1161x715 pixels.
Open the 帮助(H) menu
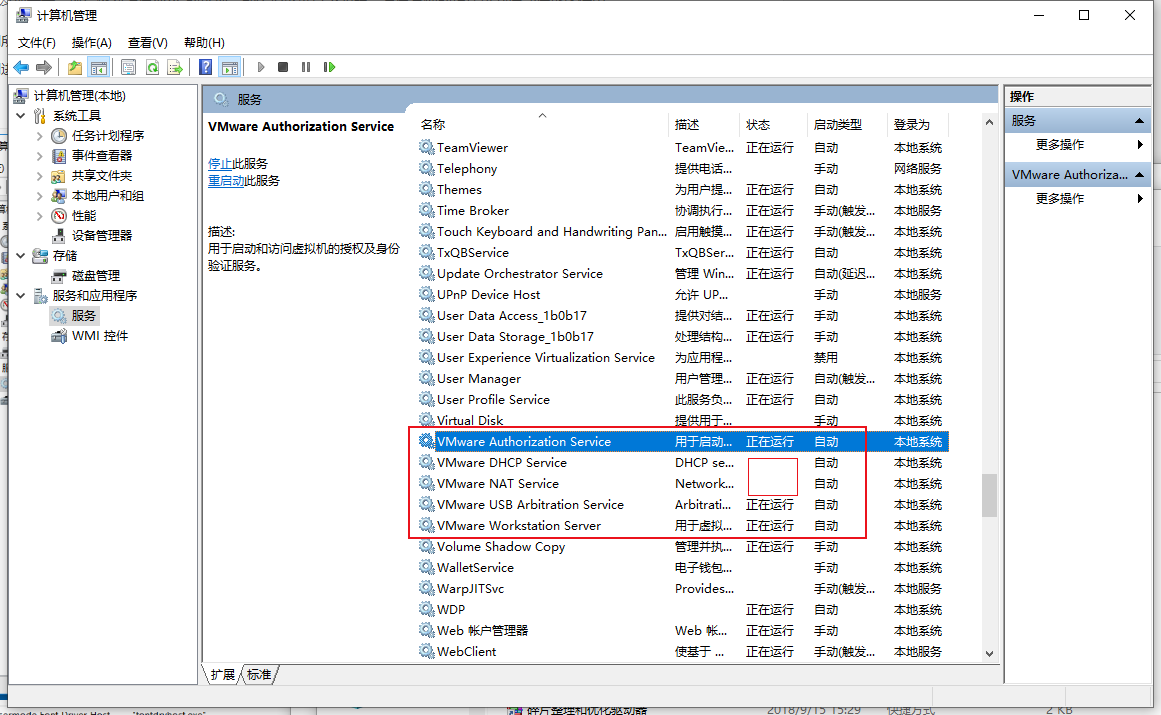(x=204, y=43)
